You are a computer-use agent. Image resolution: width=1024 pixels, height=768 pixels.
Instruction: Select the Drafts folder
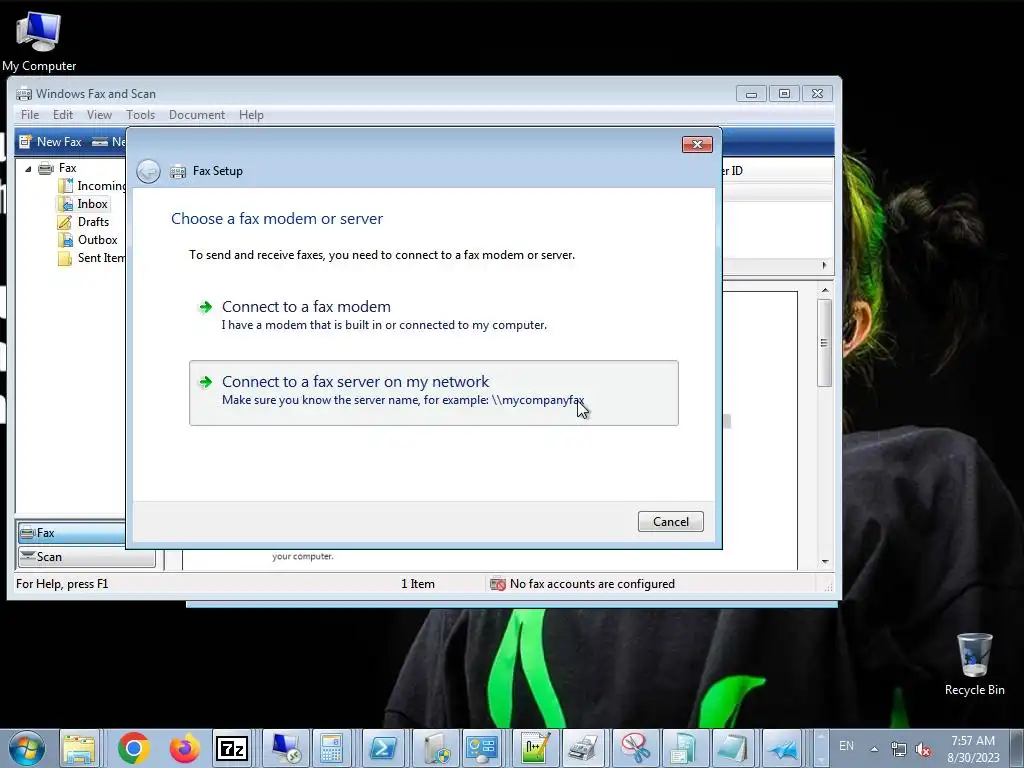84,222
